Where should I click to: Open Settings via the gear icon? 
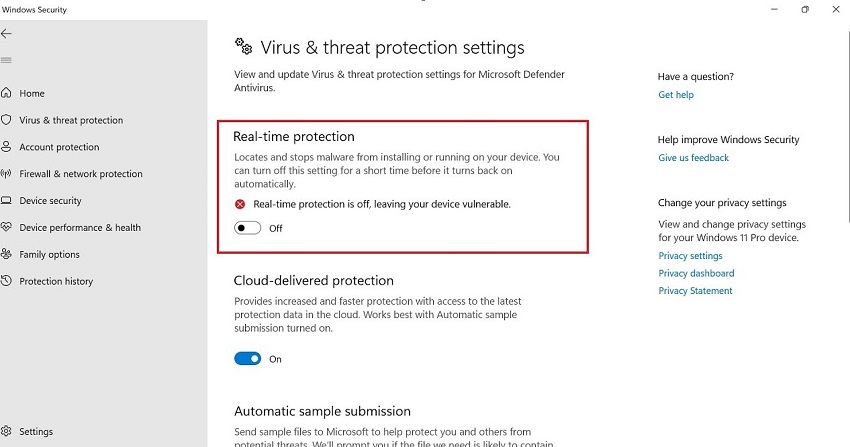7,432
